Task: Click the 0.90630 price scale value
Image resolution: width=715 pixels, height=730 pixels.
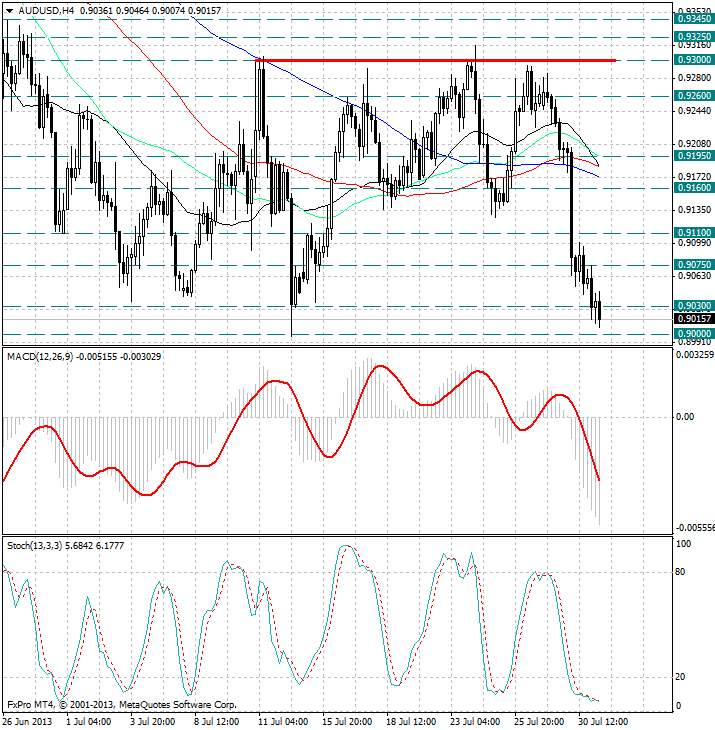Action: (695, 276)
